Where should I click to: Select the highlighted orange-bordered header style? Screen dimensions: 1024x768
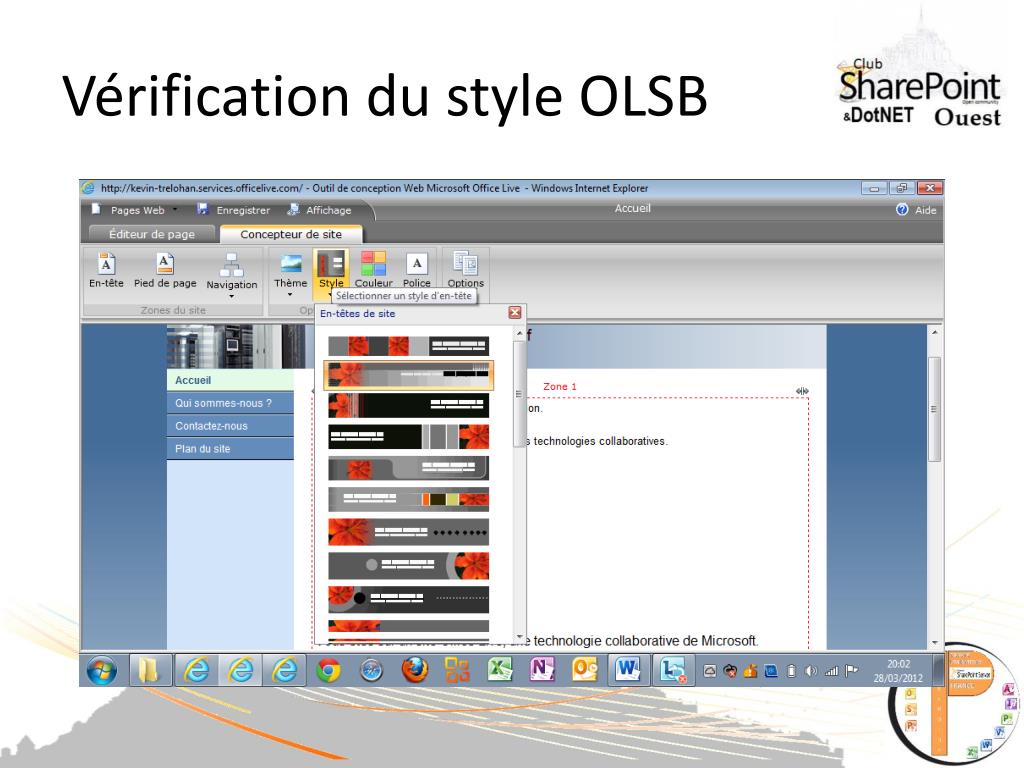408,375
